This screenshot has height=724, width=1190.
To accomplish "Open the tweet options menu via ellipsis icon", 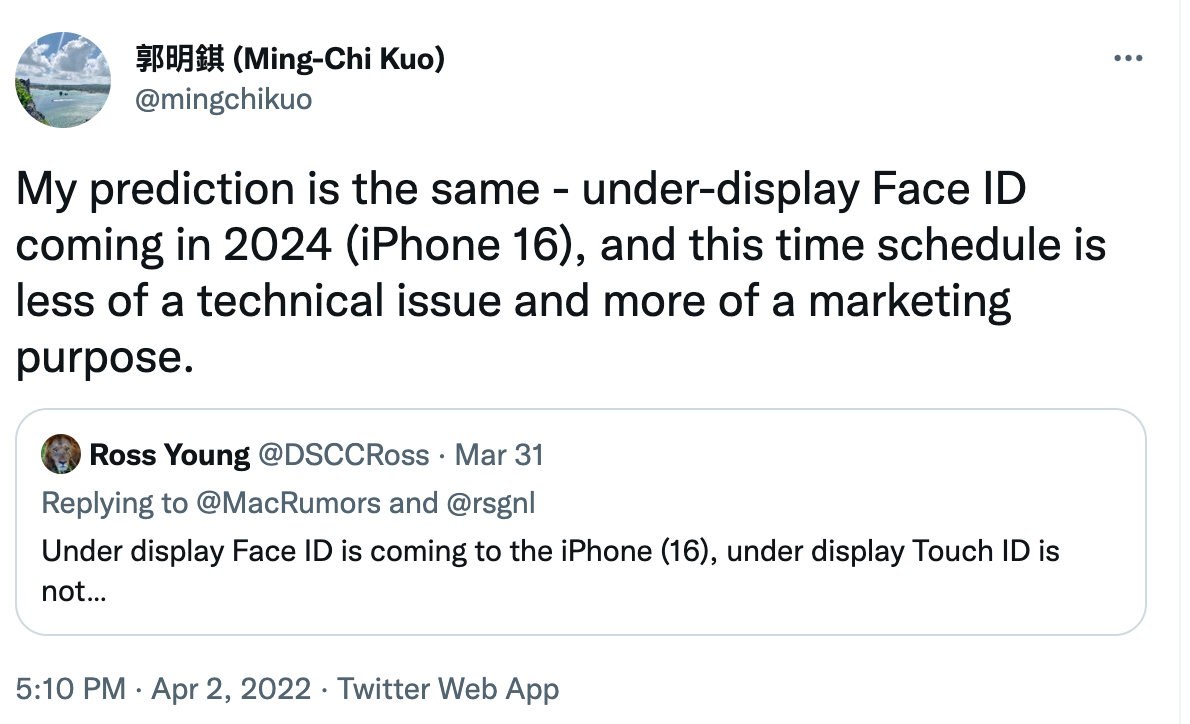I will point(1129,58).
